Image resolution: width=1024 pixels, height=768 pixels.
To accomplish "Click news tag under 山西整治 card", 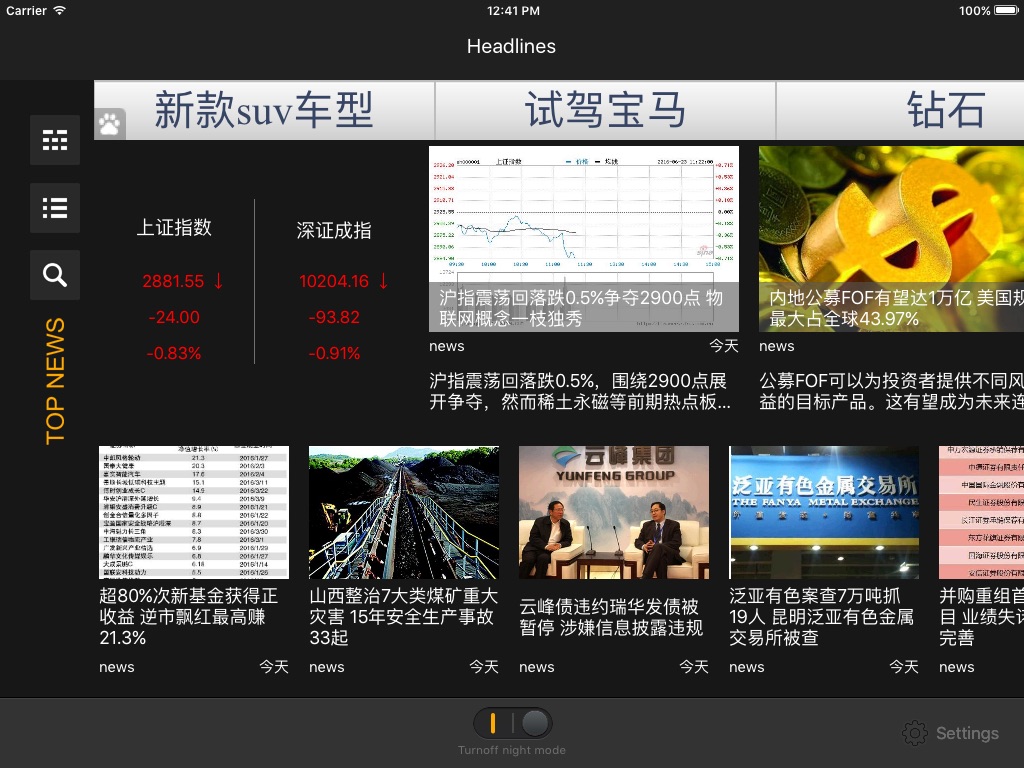I will tap(327, 667).
